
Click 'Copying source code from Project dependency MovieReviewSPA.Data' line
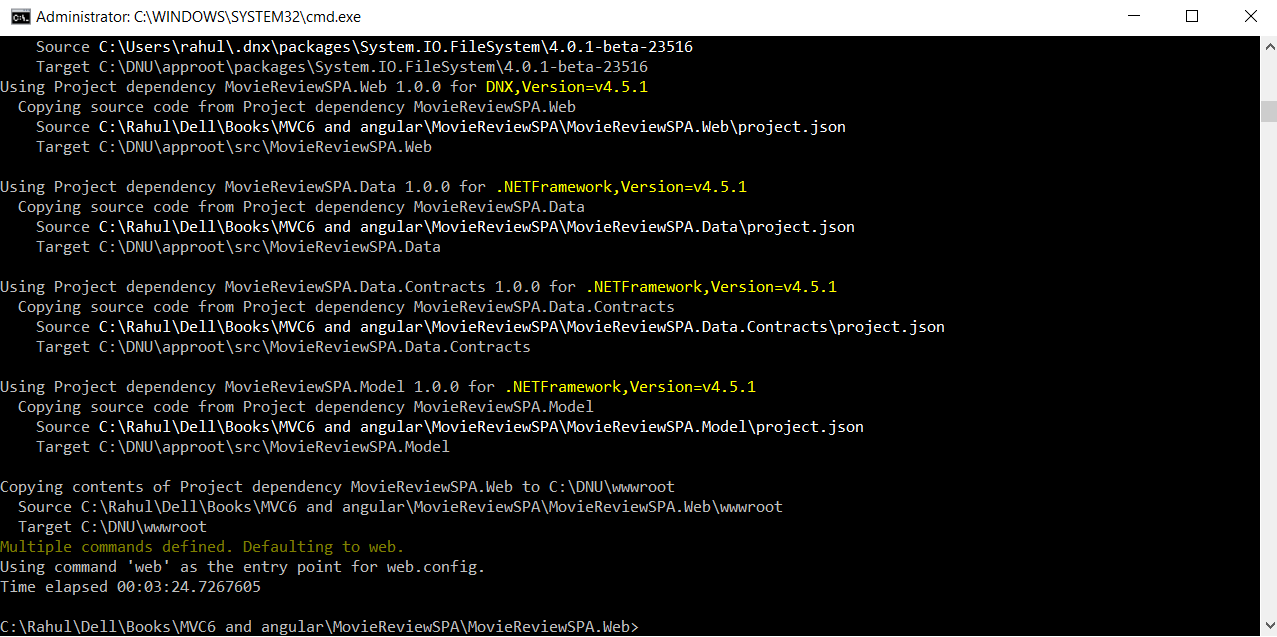coord(301,207)
